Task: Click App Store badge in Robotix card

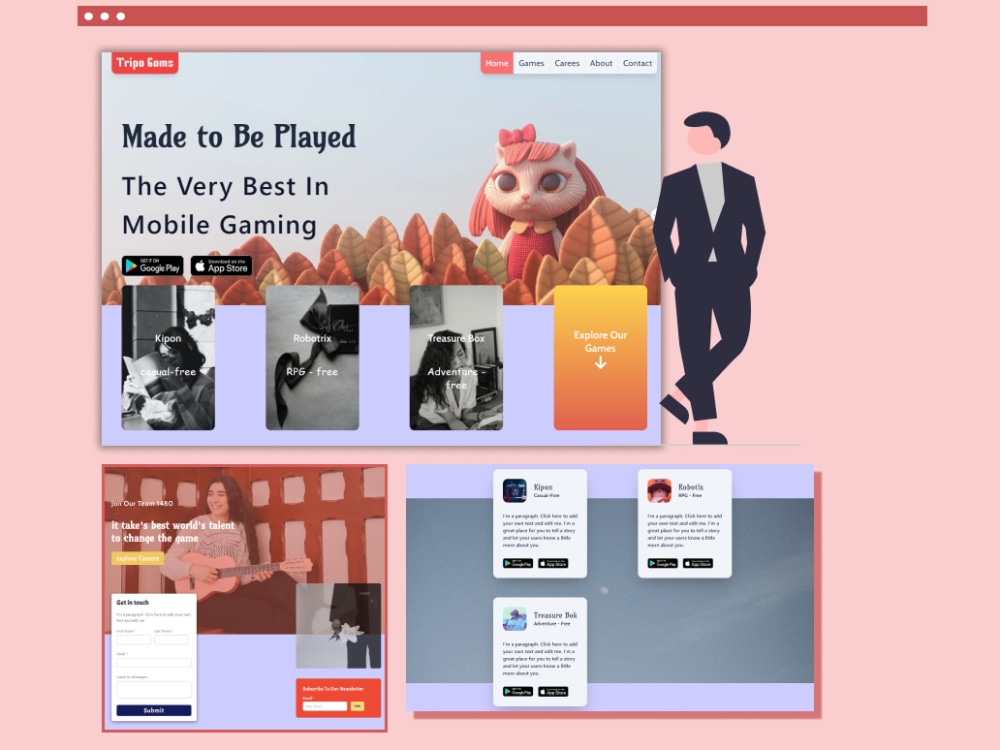Action: pyautogui.click(x=698, y=563)
